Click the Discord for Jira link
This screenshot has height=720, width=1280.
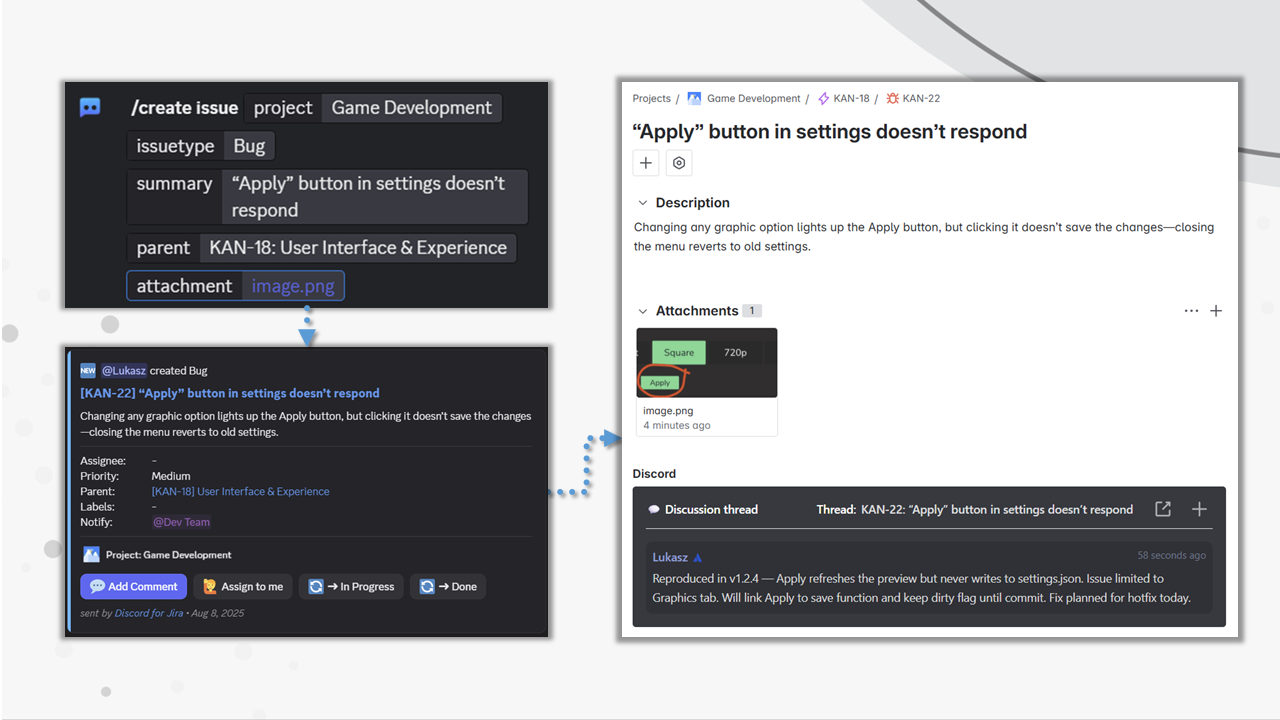[x=148, y=612]
